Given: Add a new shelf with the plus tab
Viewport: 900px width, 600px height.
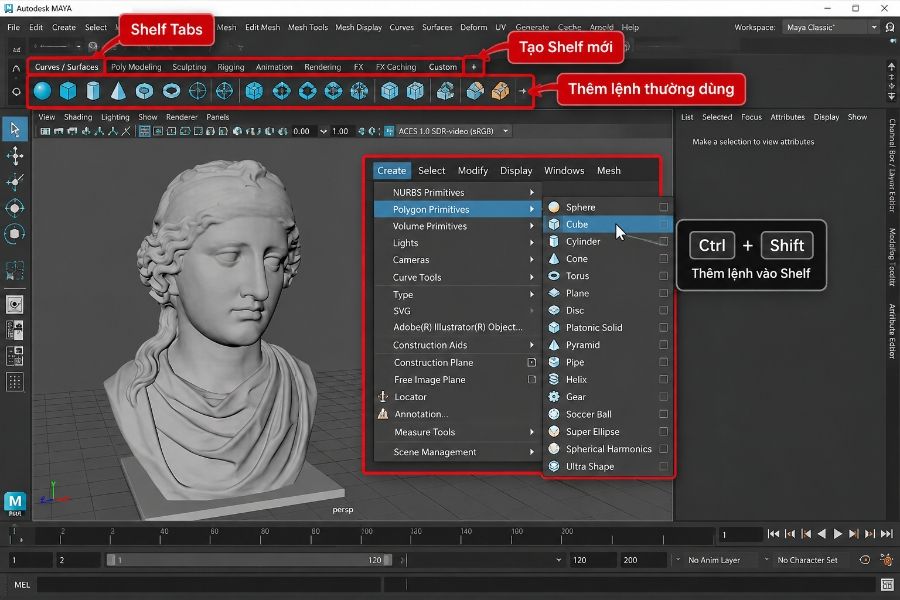Looking at the screenshot, I should pyautogui.click(x=474, y=67).
